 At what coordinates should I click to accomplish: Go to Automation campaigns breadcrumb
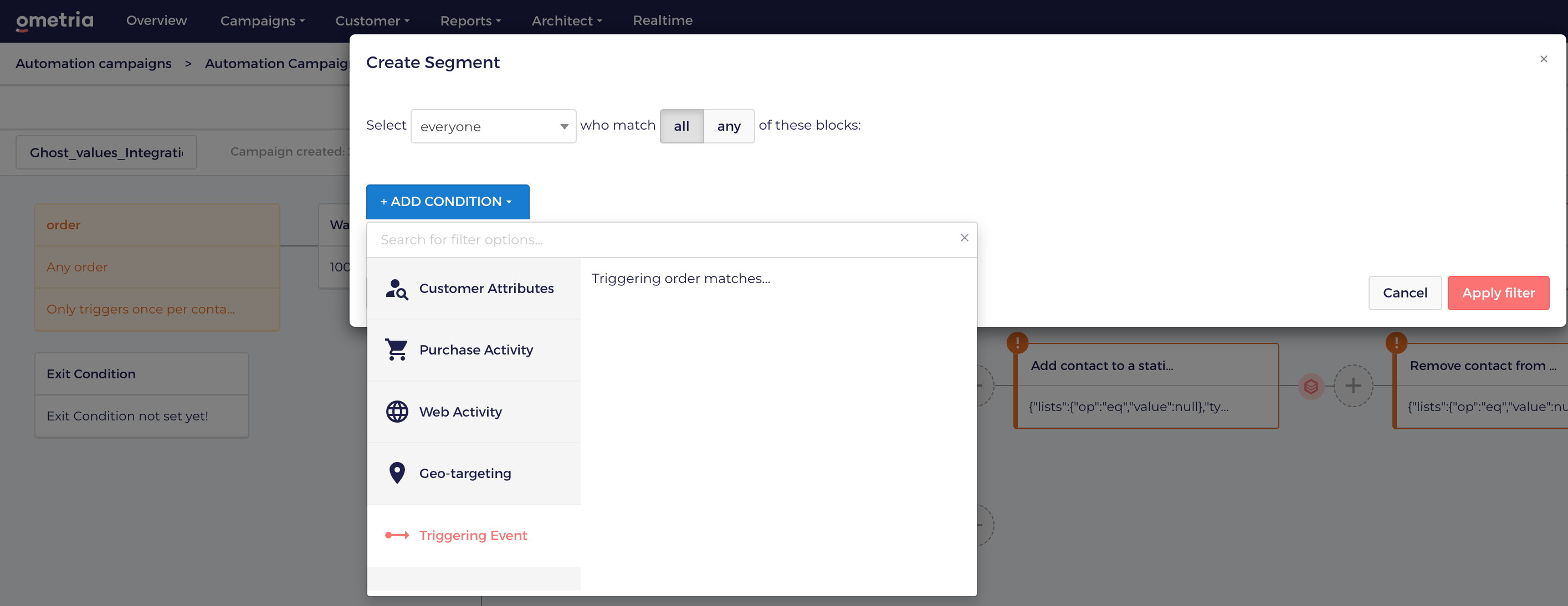tap(94, 63)
